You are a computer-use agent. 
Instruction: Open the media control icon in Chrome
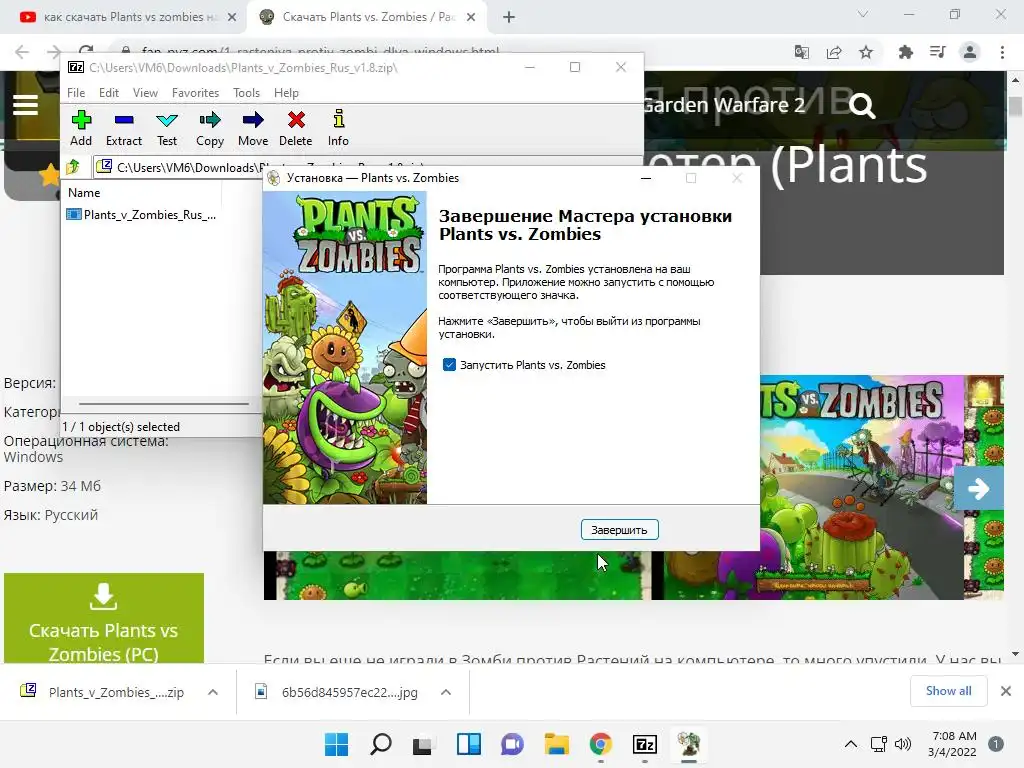click(937, 52)
